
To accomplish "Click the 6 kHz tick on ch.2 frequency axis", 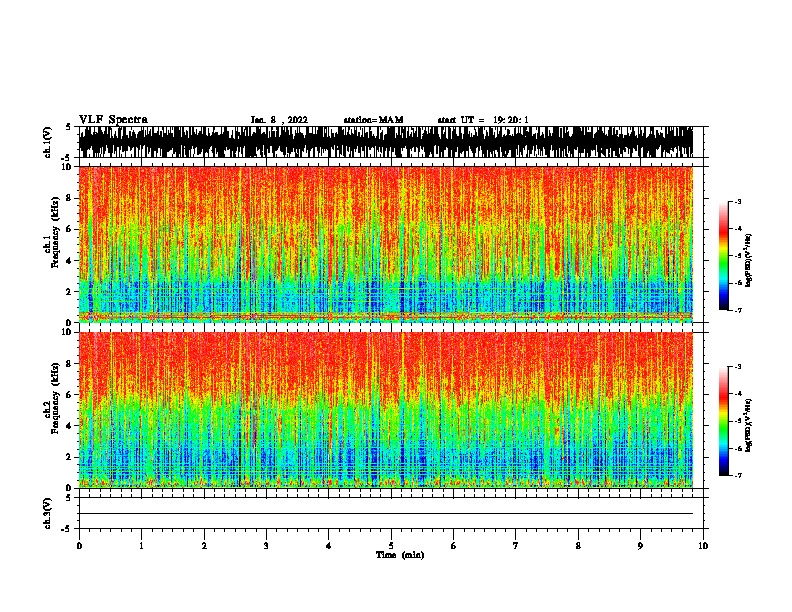I will click(x=69, y=394).
